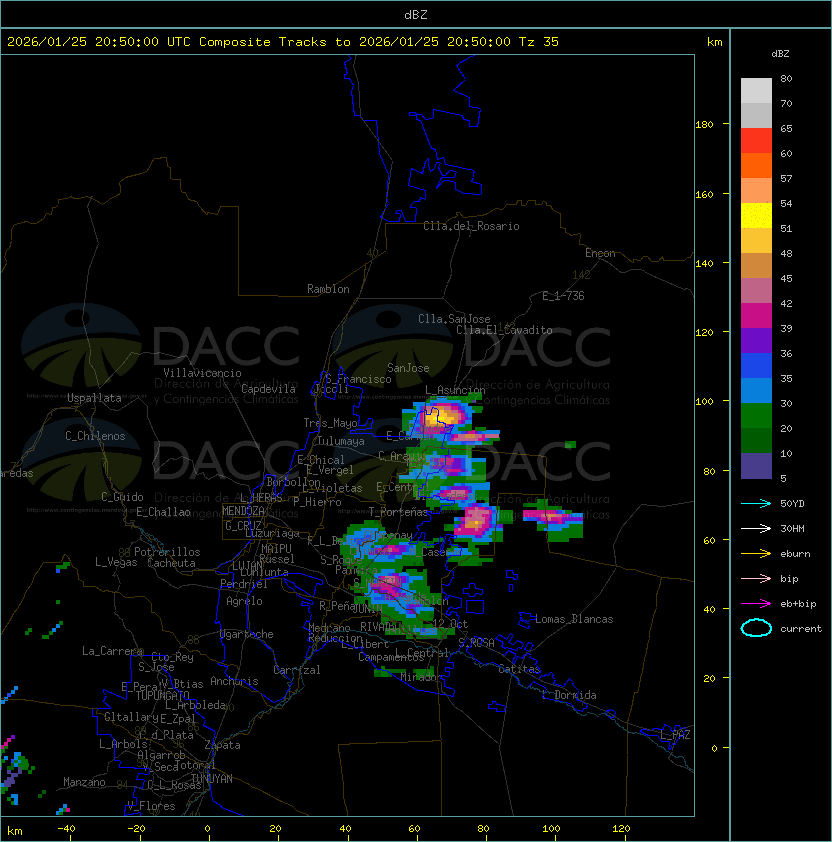This screenshot has height=842, width=832.
Task: Select the 80 dBZ light gray swatch
Action: click(x=756, y=90)
